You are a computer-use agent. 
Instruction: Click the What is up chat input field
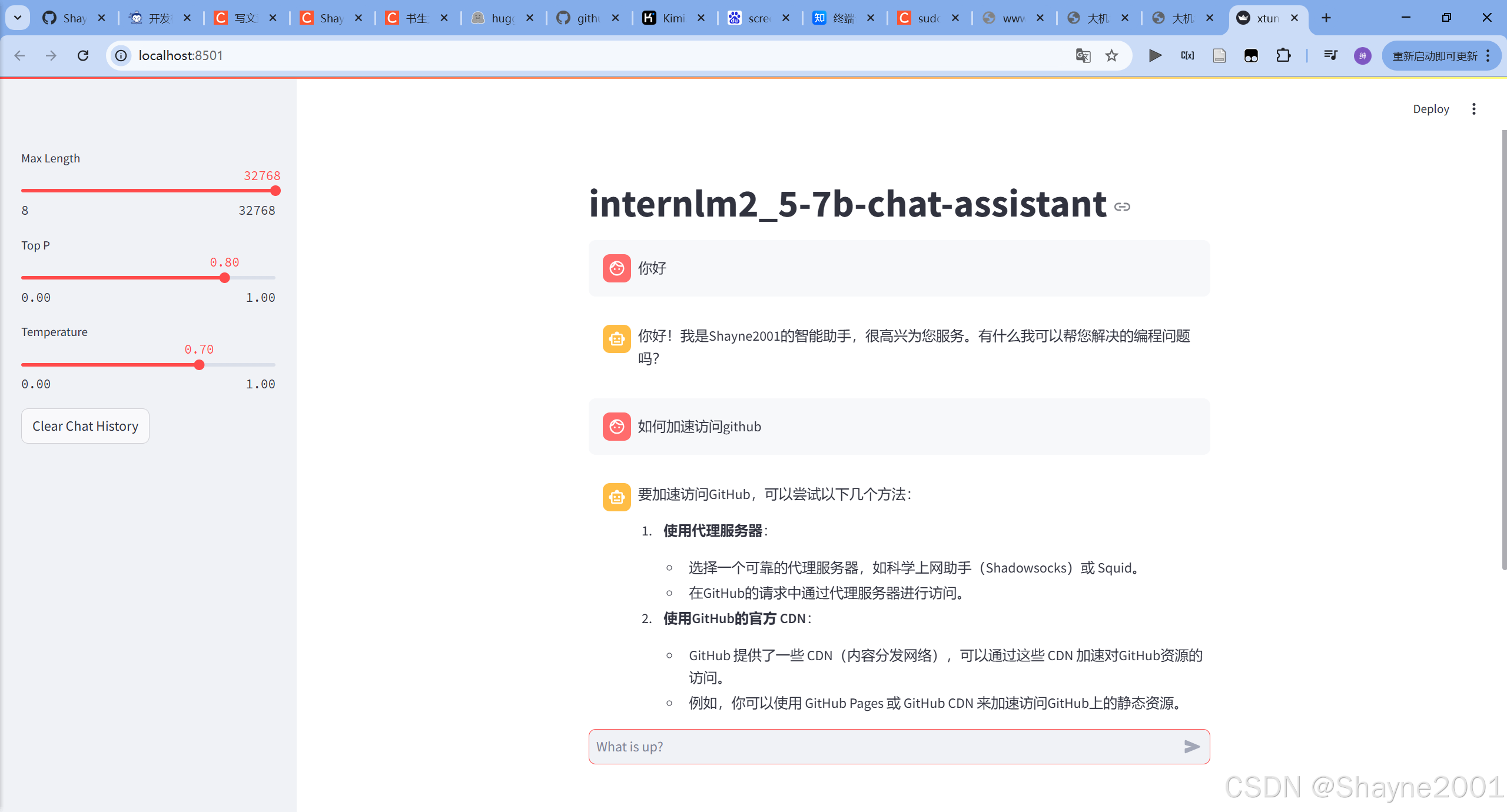[824, 746]
